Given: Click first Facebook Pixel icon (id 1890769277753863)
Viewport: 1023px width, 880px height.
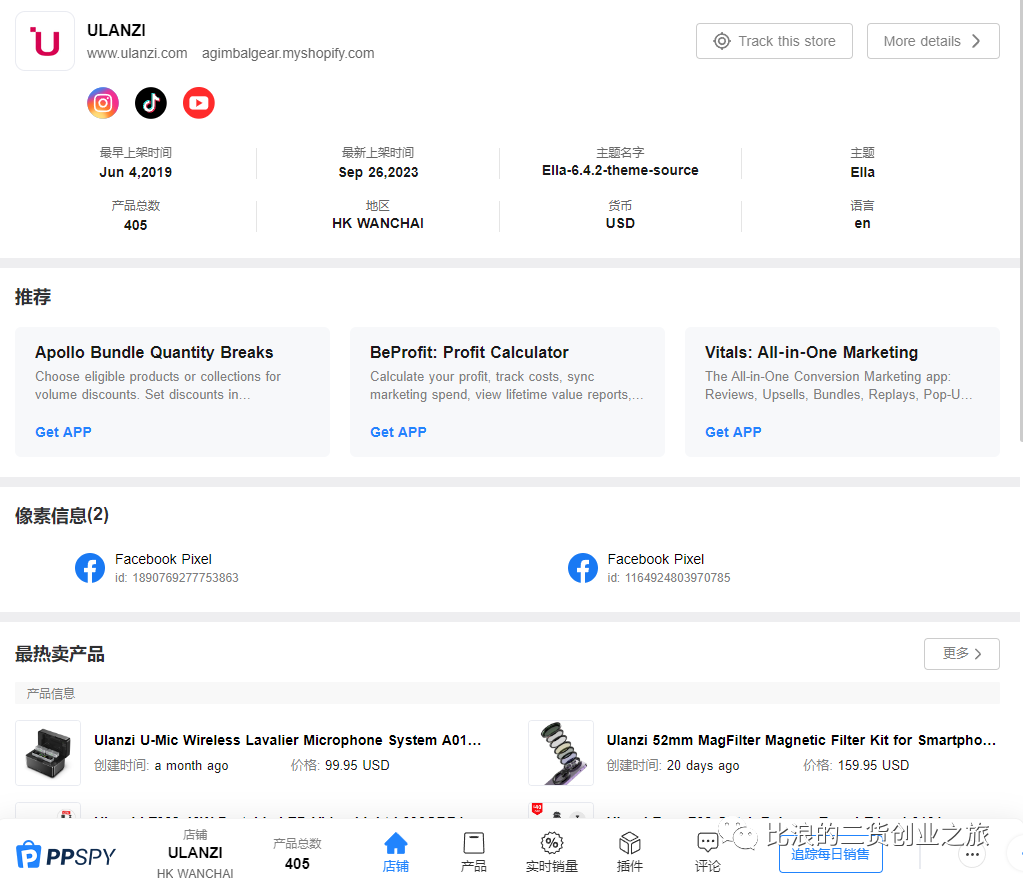Looking at the screenshot, I should 90,568.
